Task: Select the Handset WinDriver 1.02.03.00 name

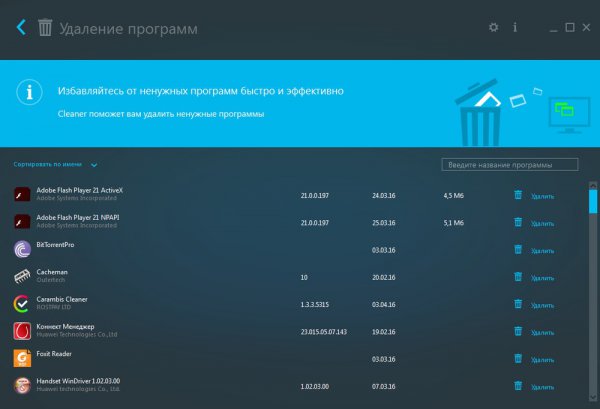Action: pyautogui.click(x=78, y=381)
